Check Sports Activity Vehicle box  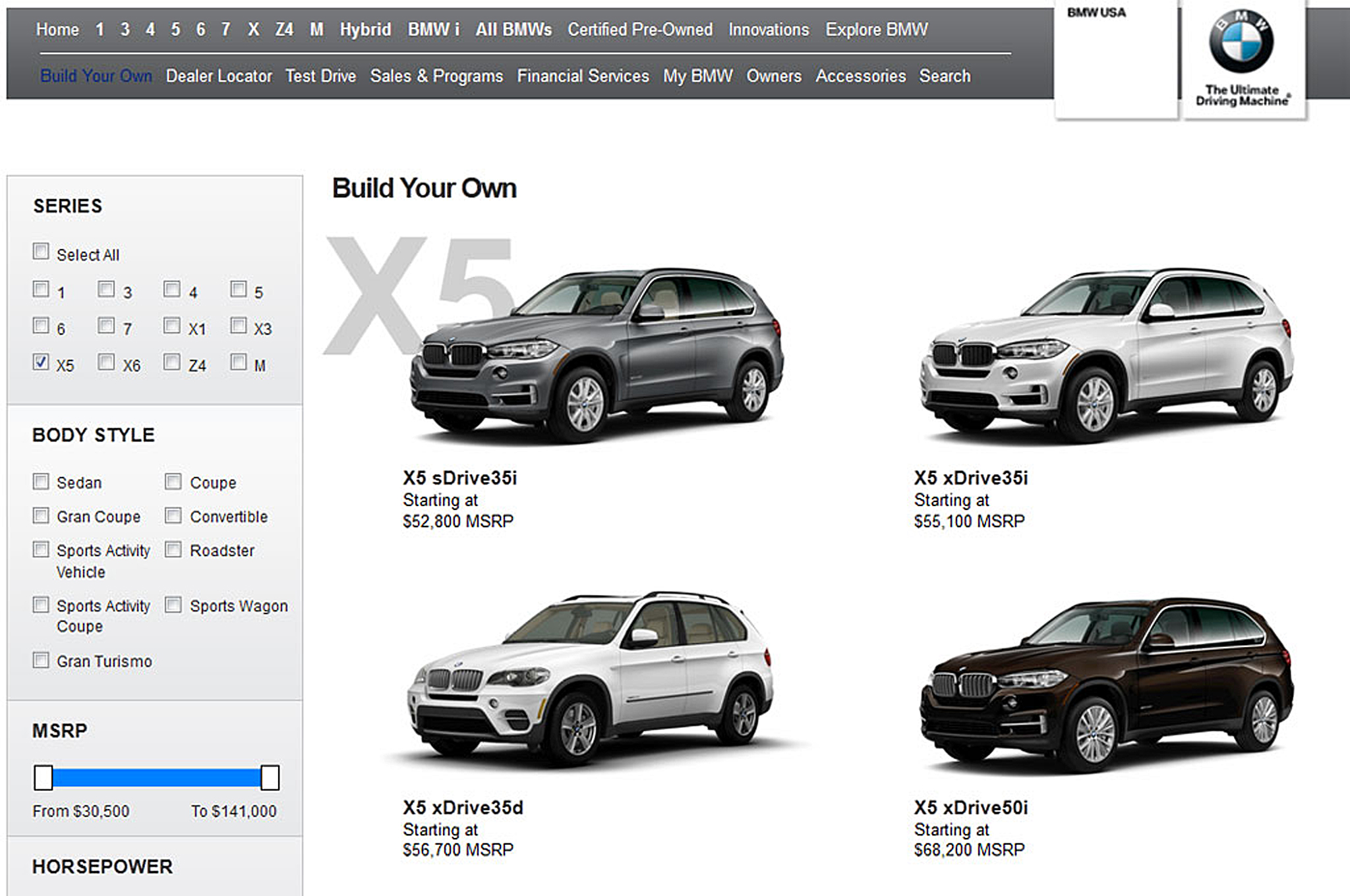(41, 549)
